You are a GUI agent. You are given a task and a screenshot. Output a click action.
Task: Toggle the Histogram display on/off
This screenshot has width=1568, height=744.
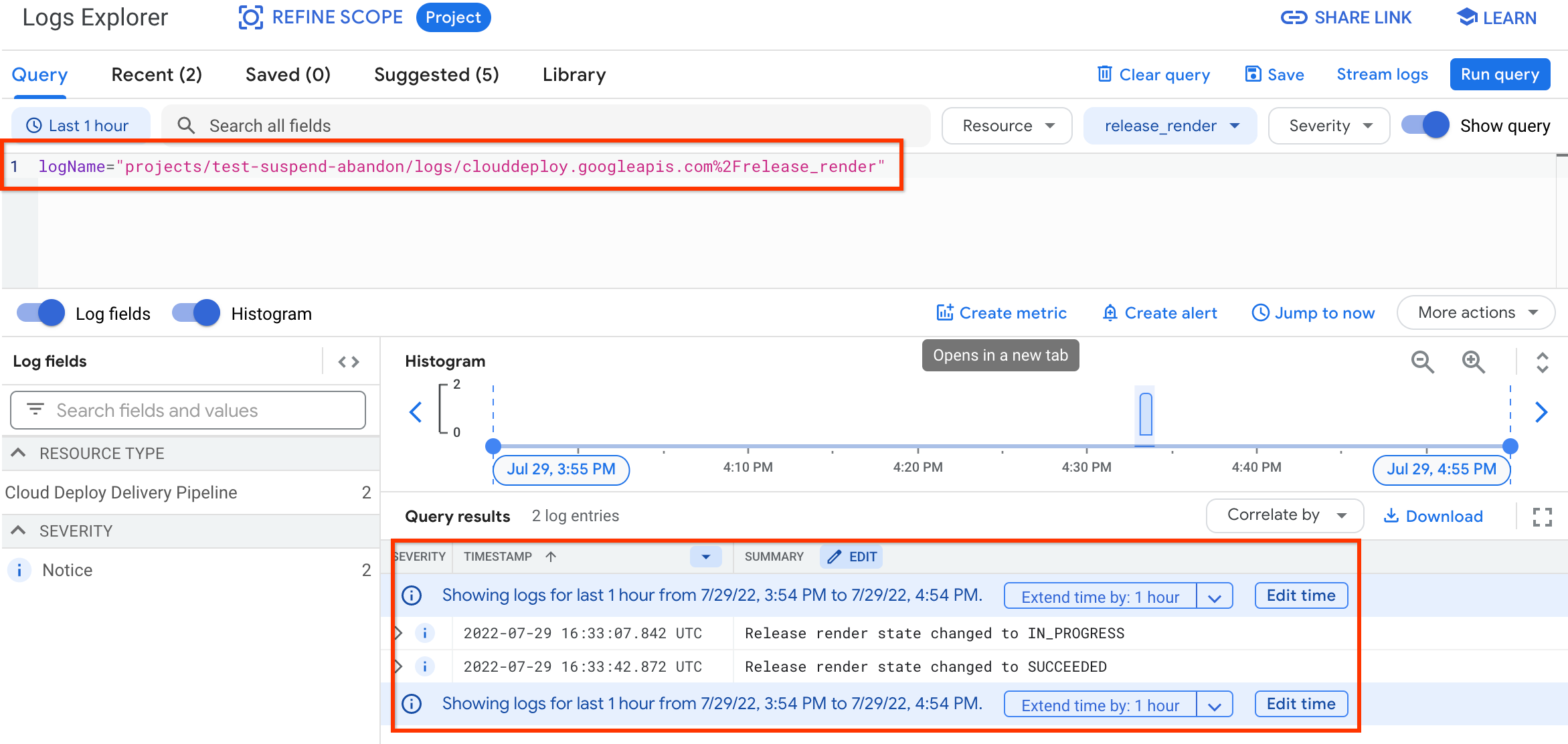(197, 312)
